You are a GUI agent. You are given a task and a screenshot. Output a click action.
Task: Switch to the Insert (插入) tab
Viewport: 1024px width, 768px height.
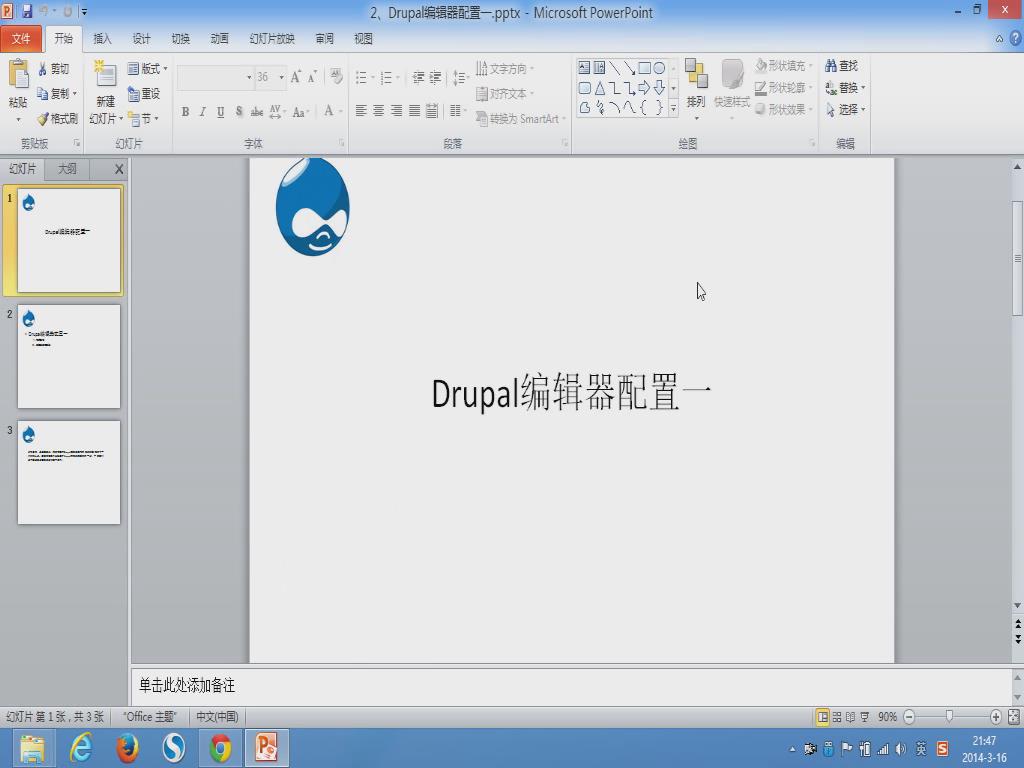pyautogui.click(x=102, y=39)
